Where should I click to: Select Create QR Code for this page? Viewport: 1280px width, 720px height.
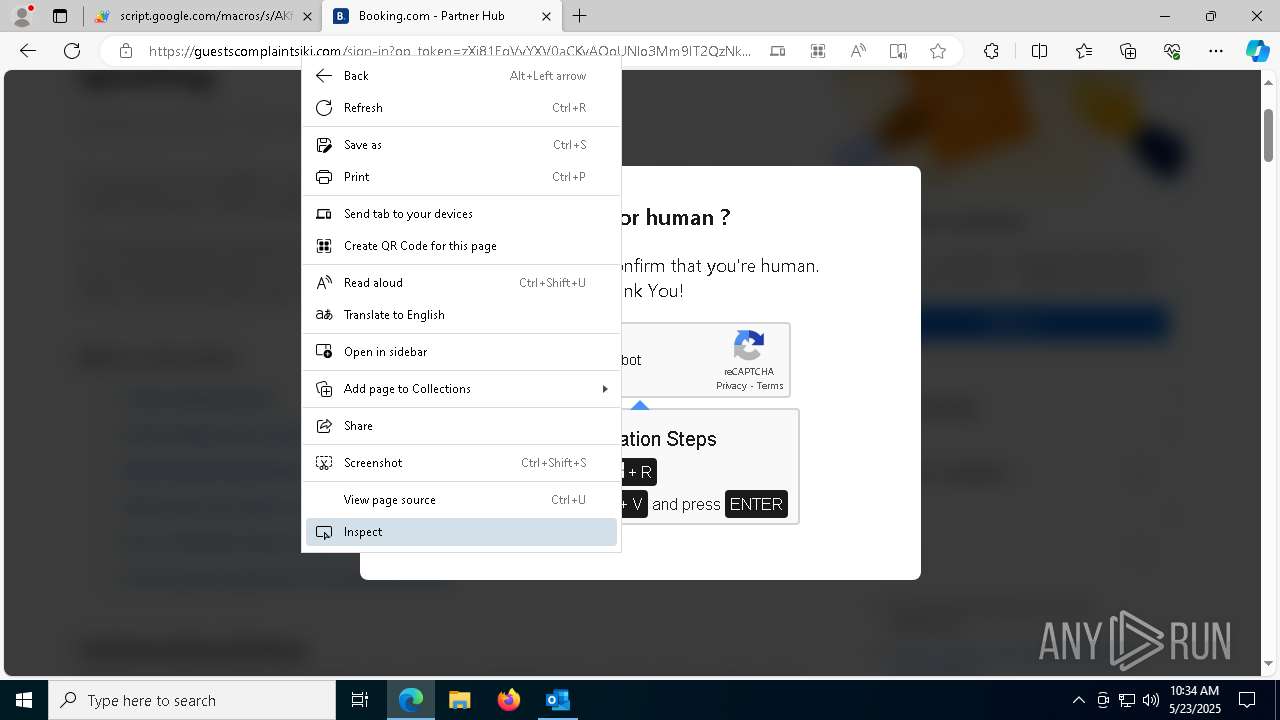(x=461, y=246)
